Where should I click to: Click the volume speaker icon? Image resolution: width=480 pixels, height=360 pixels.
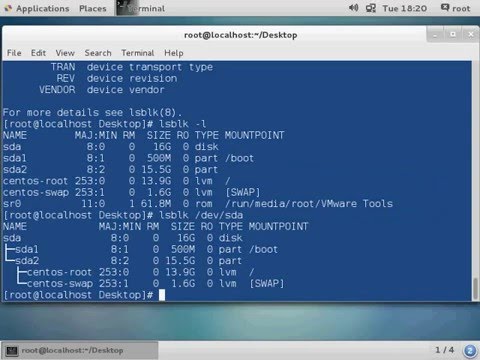[x=353, y=8]
